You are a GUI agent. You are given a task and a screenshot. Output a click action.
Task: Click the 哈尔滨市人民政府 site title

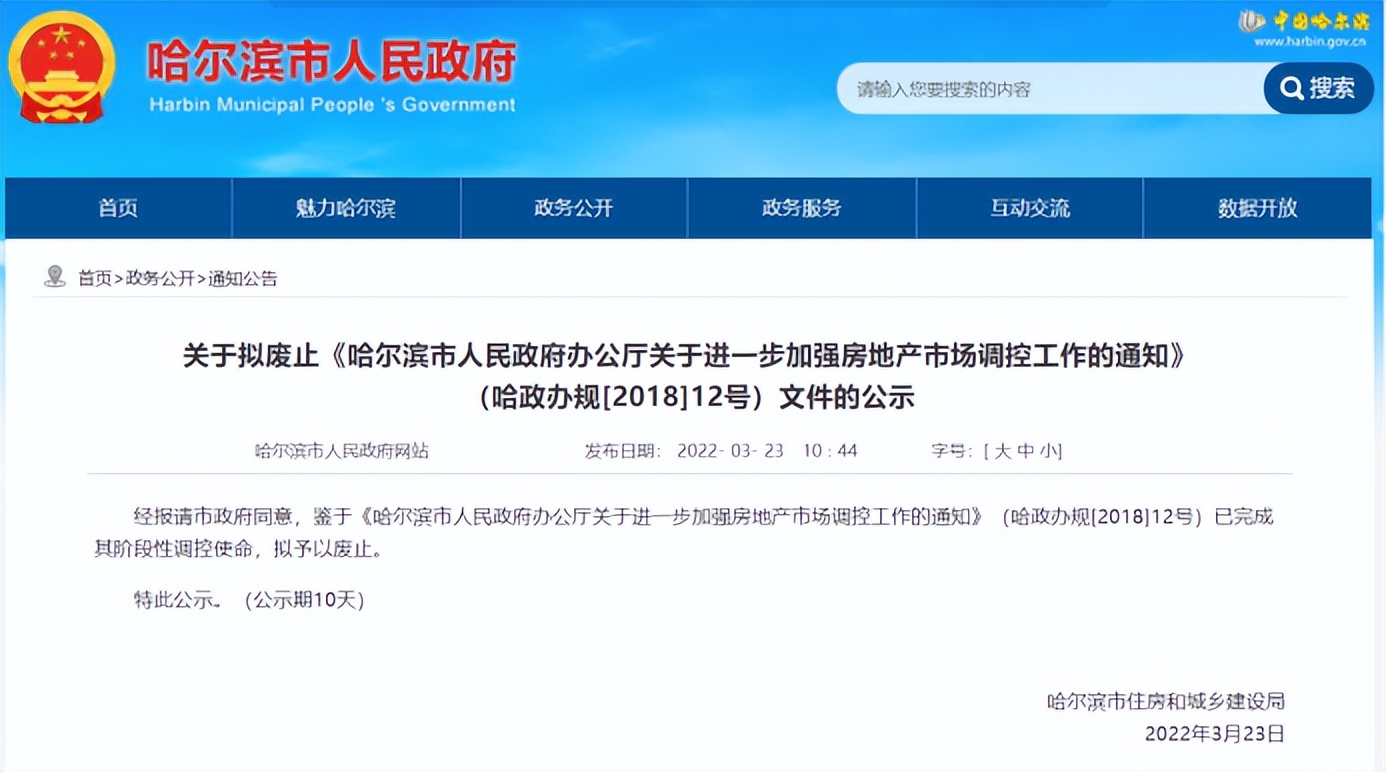332,63
